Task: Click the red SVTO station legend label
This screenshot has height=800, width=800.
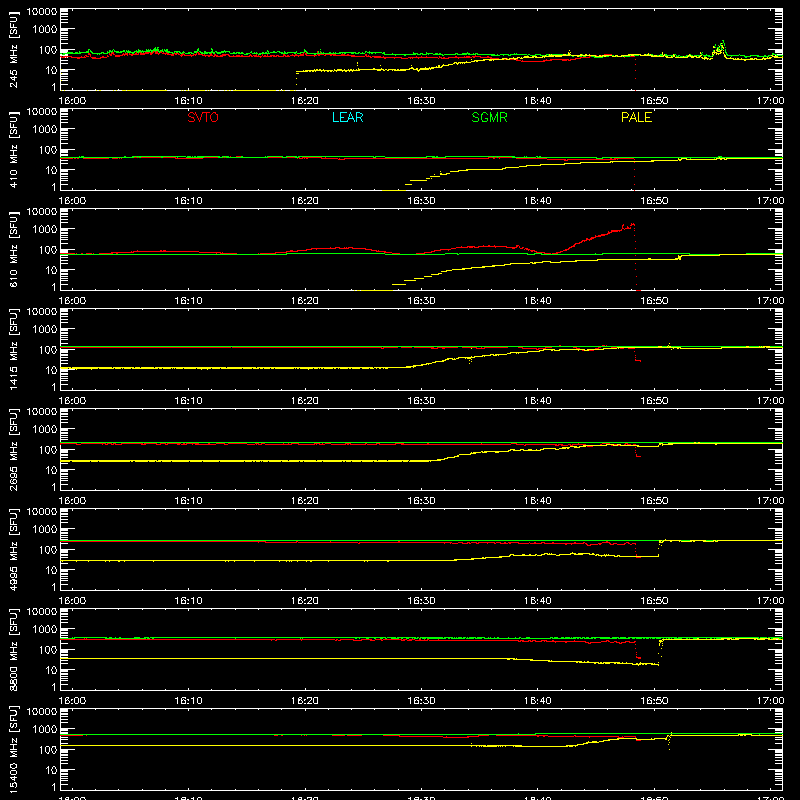Action: [203, 117]
